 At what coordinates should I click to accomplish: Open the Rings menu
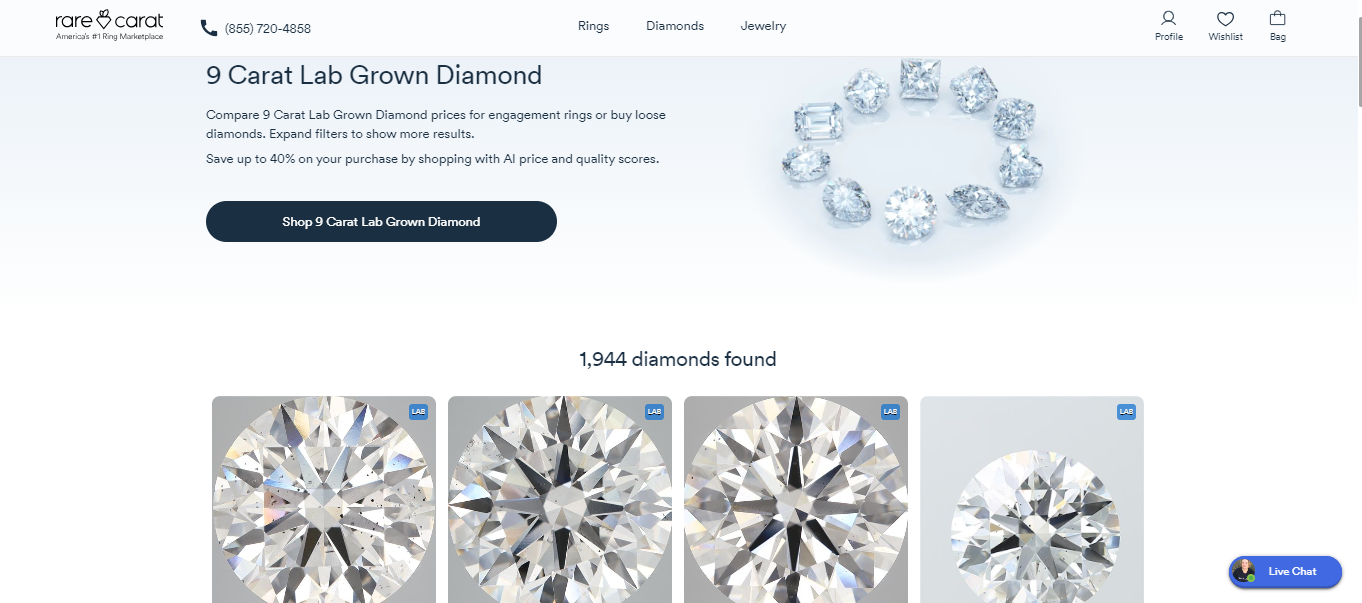click(x=593, y=26)
